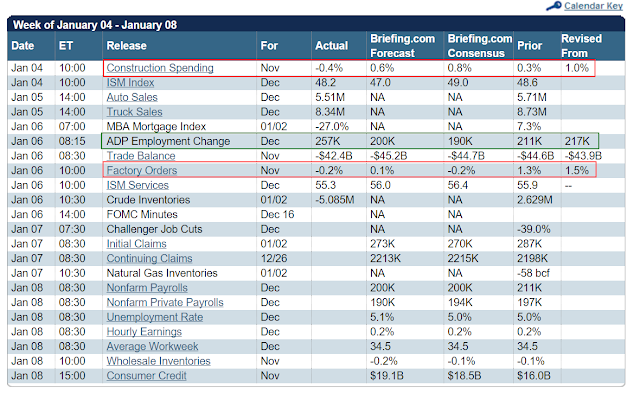Screen dimensions: 640x399
Task: Click the $16.0B prior for Consumer Credit
Action: tap(533, 376)
